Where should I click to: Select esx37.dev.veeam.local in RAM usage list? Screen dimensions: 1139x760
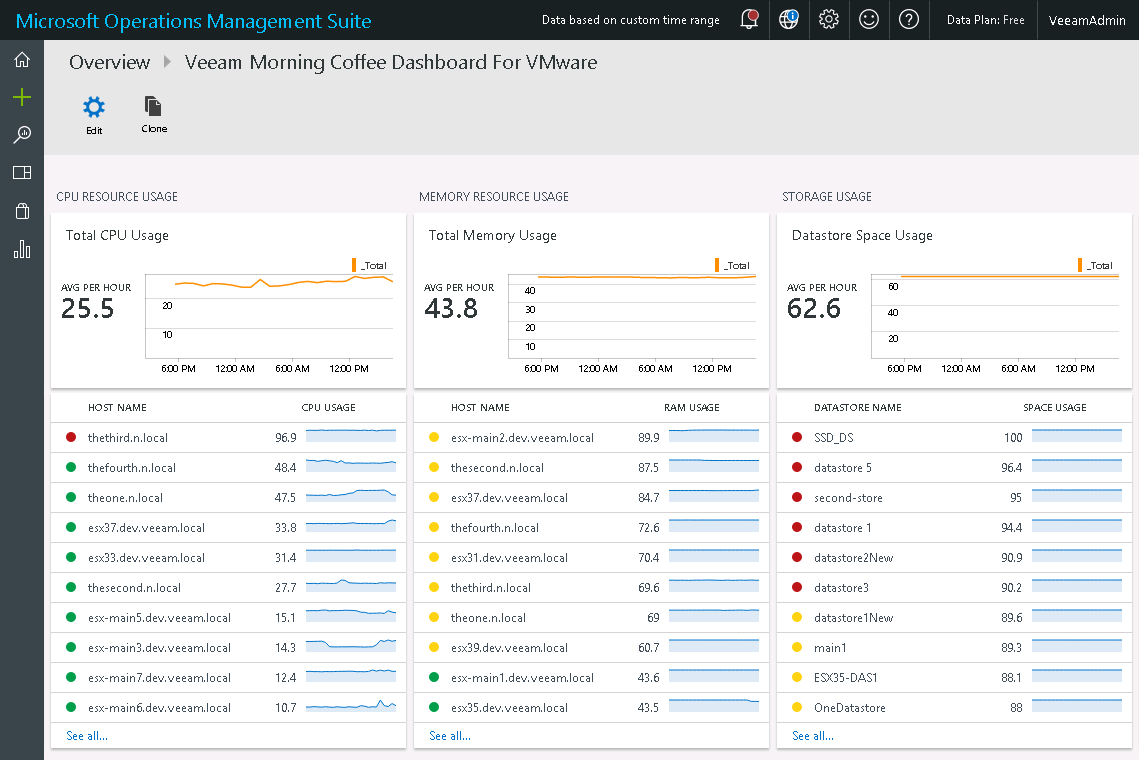591,498
